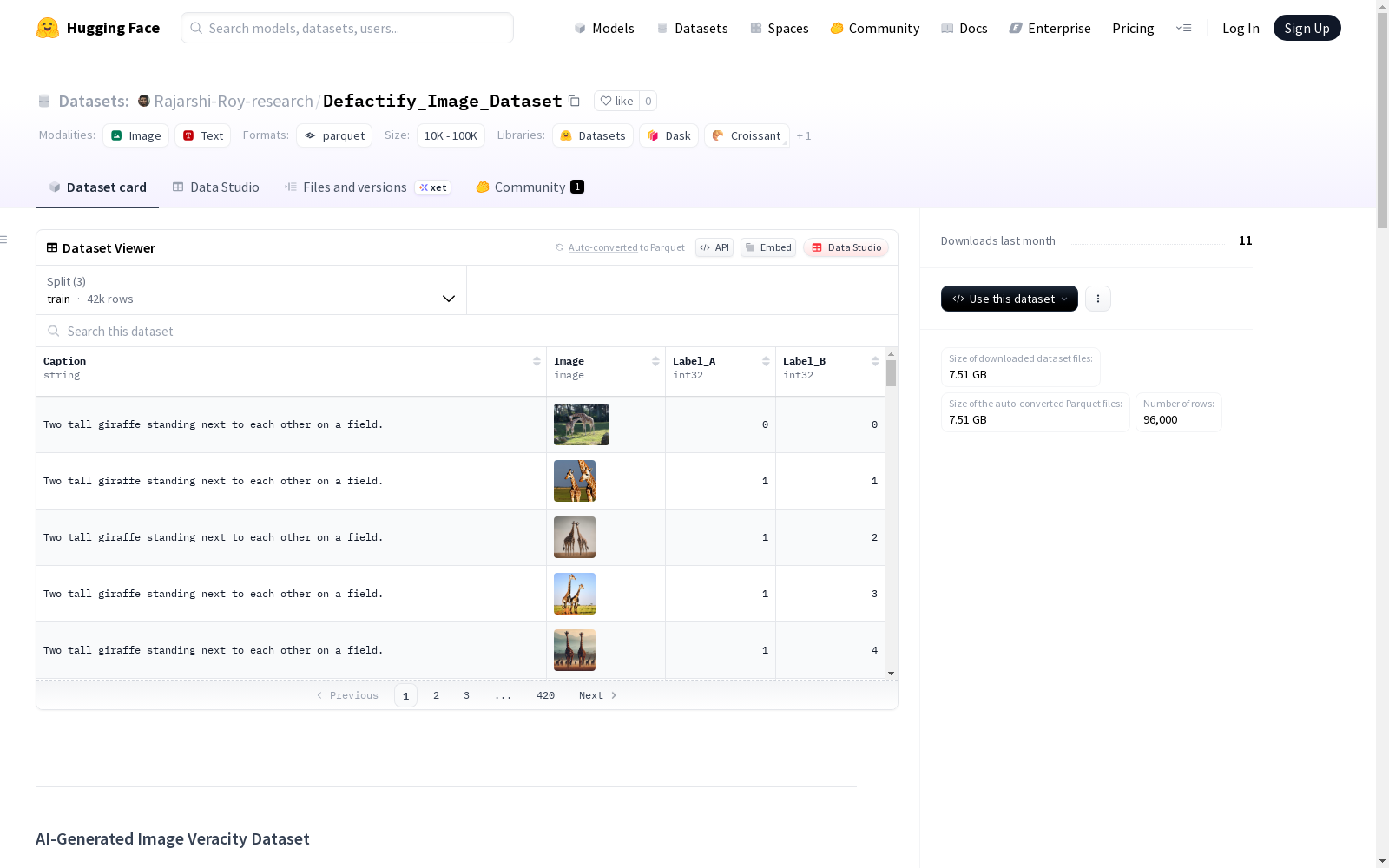Copy dataset name with copy icon
The width and height of the screenshot is (1389, 868).
click(574, 101)
